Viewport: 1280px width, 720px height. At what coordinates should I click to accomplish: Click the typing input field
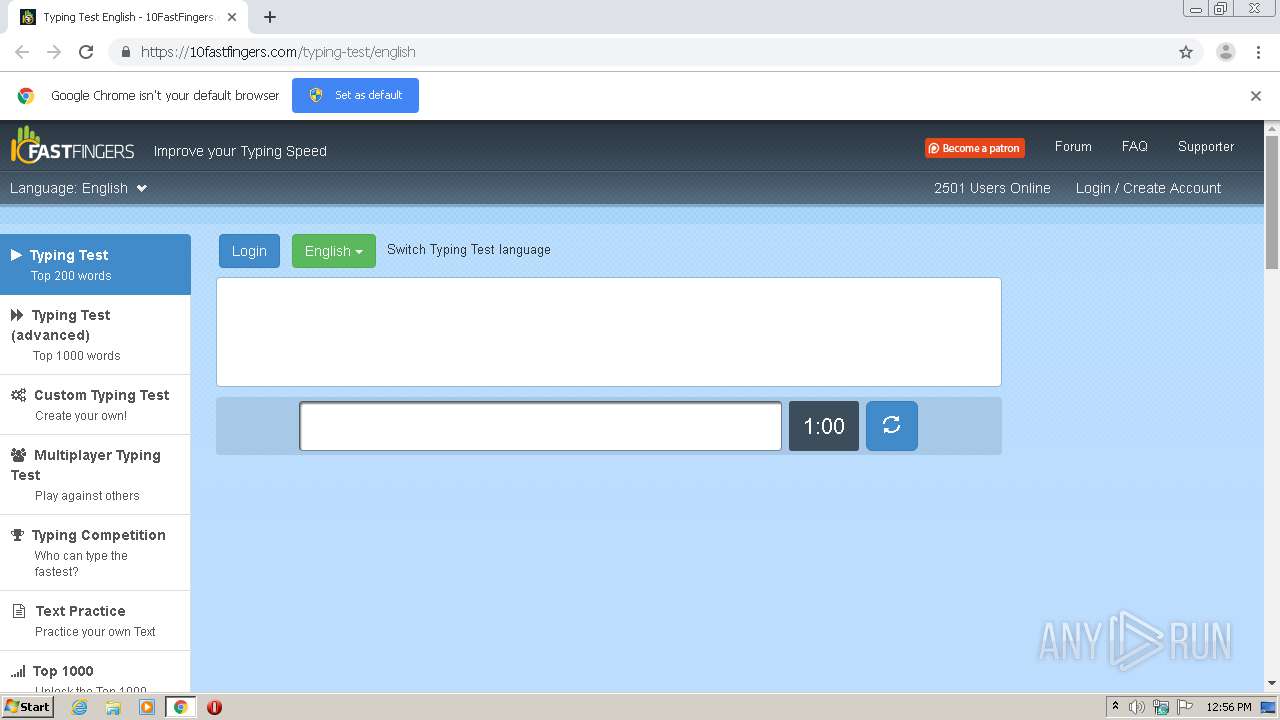tap(540, 426)
